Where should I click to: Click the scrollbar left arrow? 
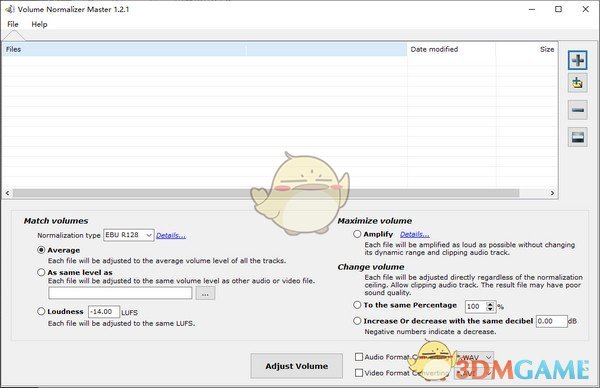pos(7,193)
